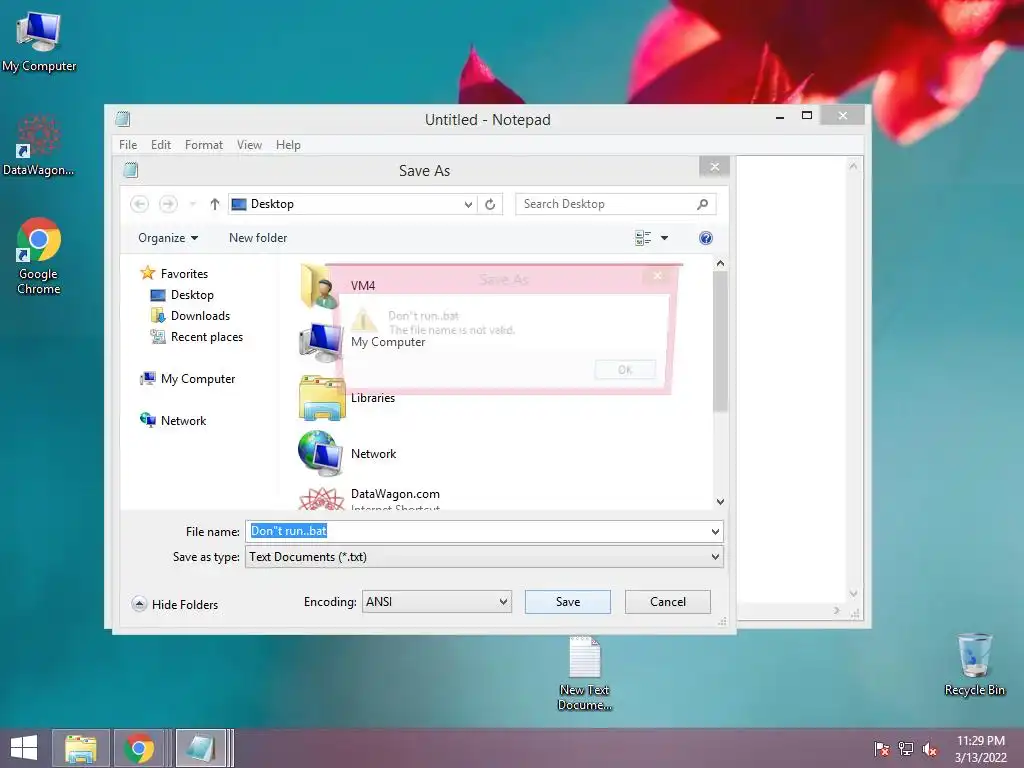Screen dimensions: 1024x768
Task: Select Network item in file list
Action: click(347, 453)
